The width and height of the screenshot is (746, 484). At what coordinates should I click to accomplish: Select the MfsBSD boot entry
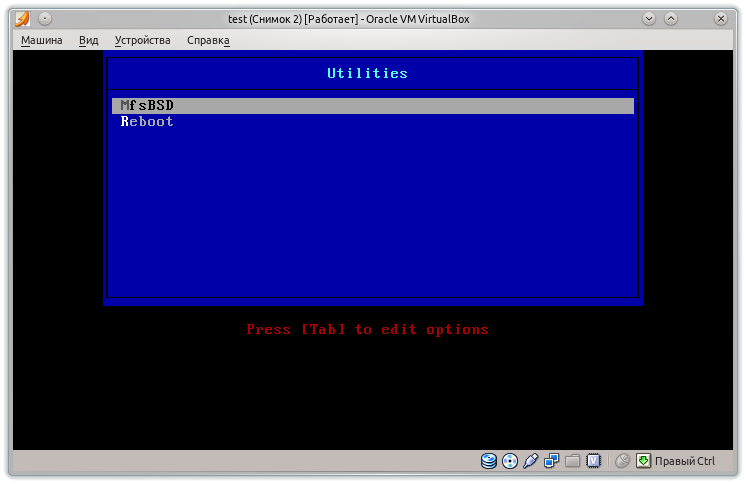(373, 106)
